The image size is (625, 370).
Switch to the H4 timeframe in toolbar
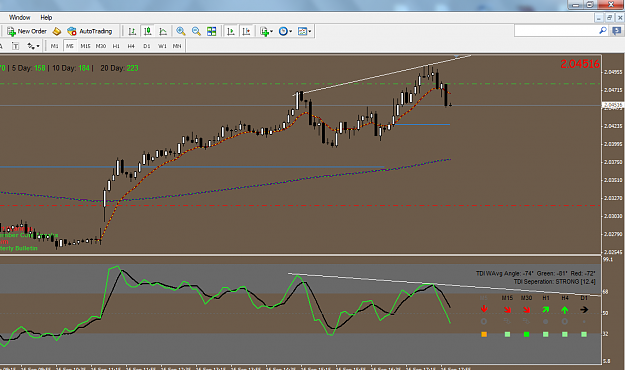(131, 46)
